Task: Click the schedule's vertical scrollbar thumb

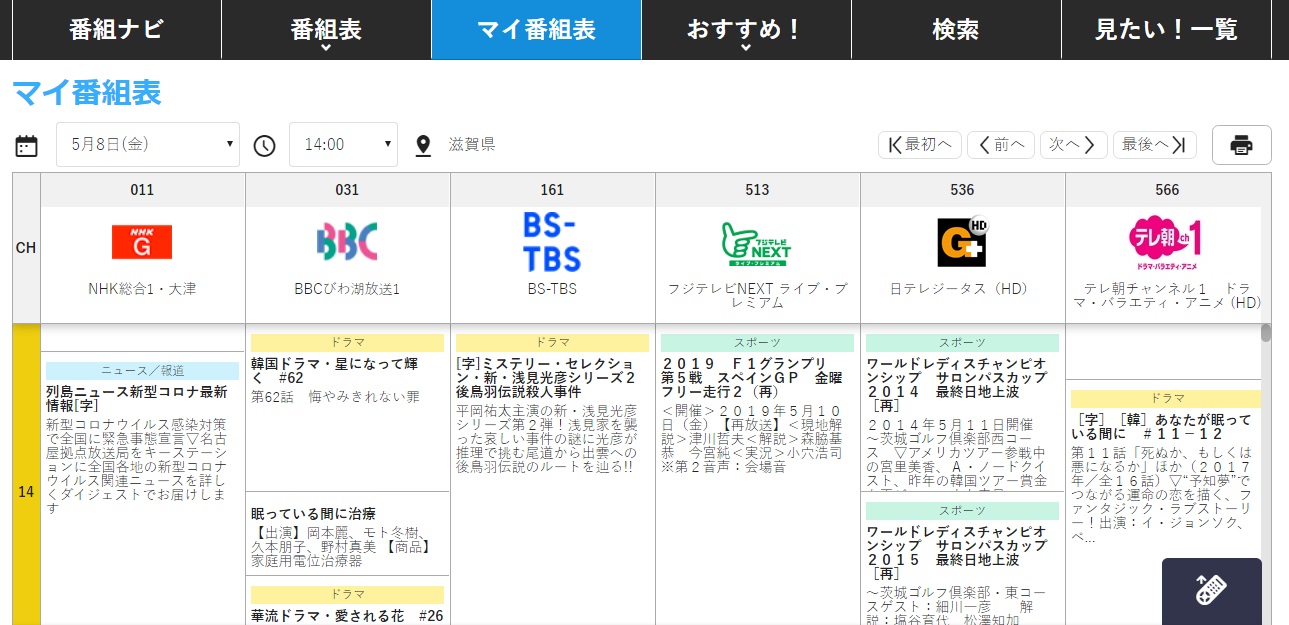Action: coord(1265,332)
